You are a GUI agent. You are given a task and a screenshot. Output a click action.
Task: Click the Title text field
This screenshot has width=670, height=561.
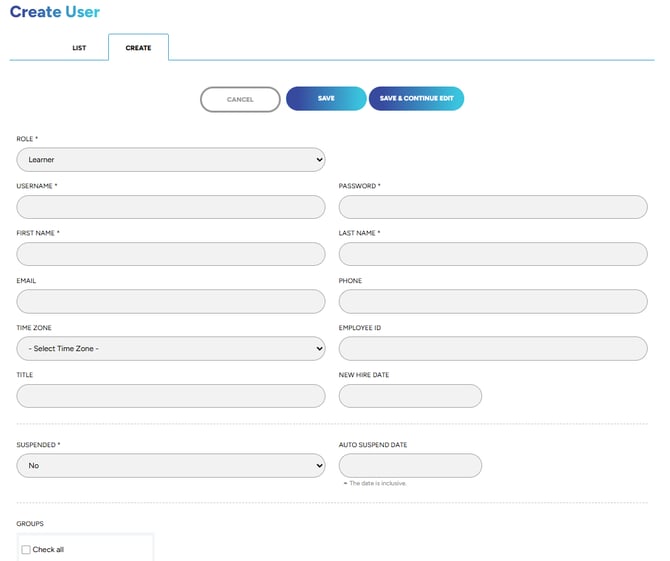coord(171,396)
